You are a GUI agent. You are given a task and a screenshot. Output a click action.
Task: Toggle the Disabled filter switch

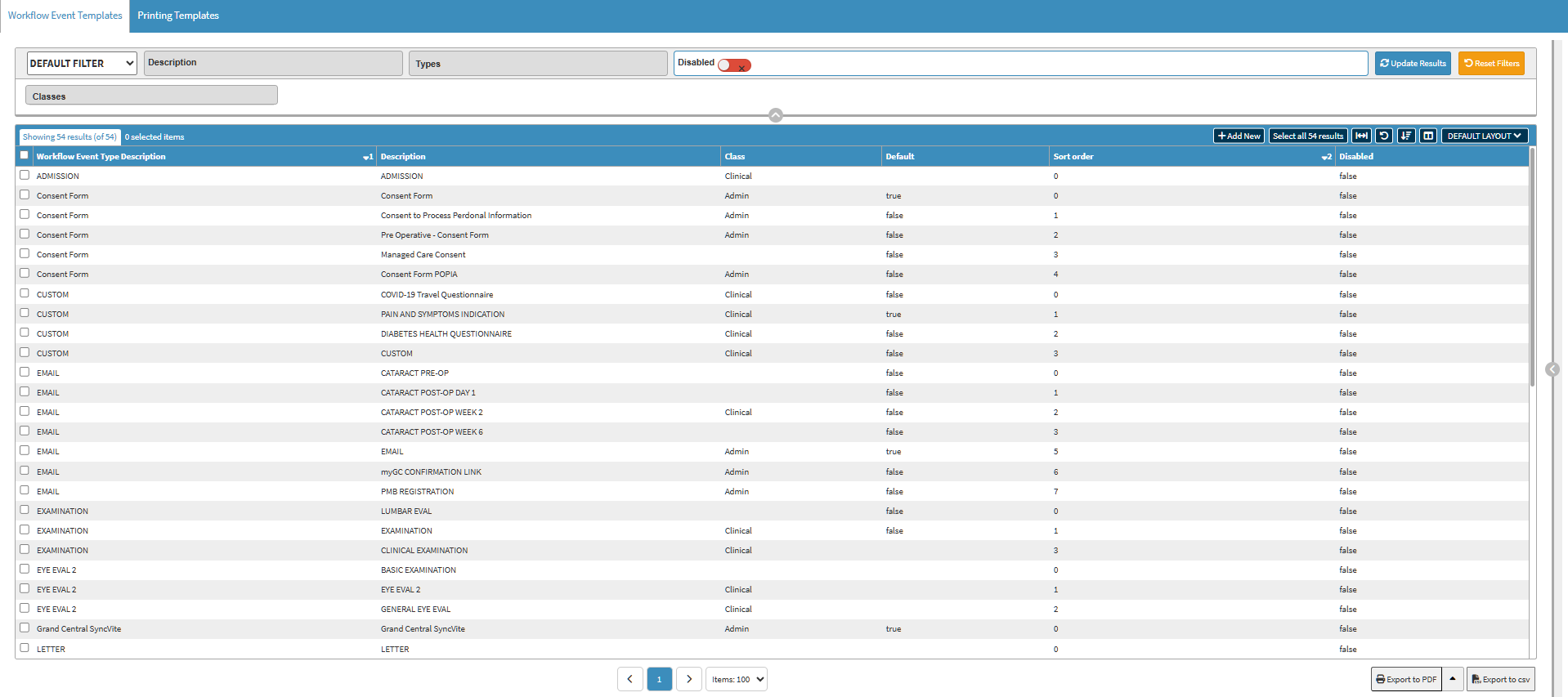[x=734, y=65]
